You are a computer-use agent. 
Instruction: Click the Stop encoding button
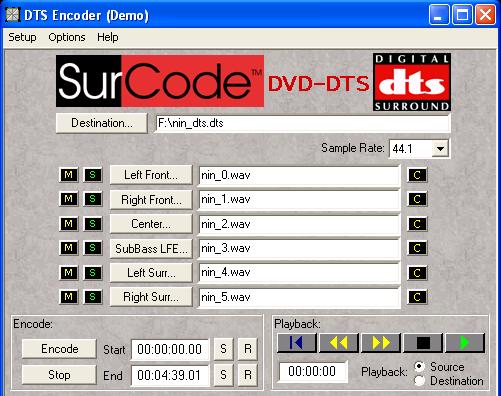(59, 375)
